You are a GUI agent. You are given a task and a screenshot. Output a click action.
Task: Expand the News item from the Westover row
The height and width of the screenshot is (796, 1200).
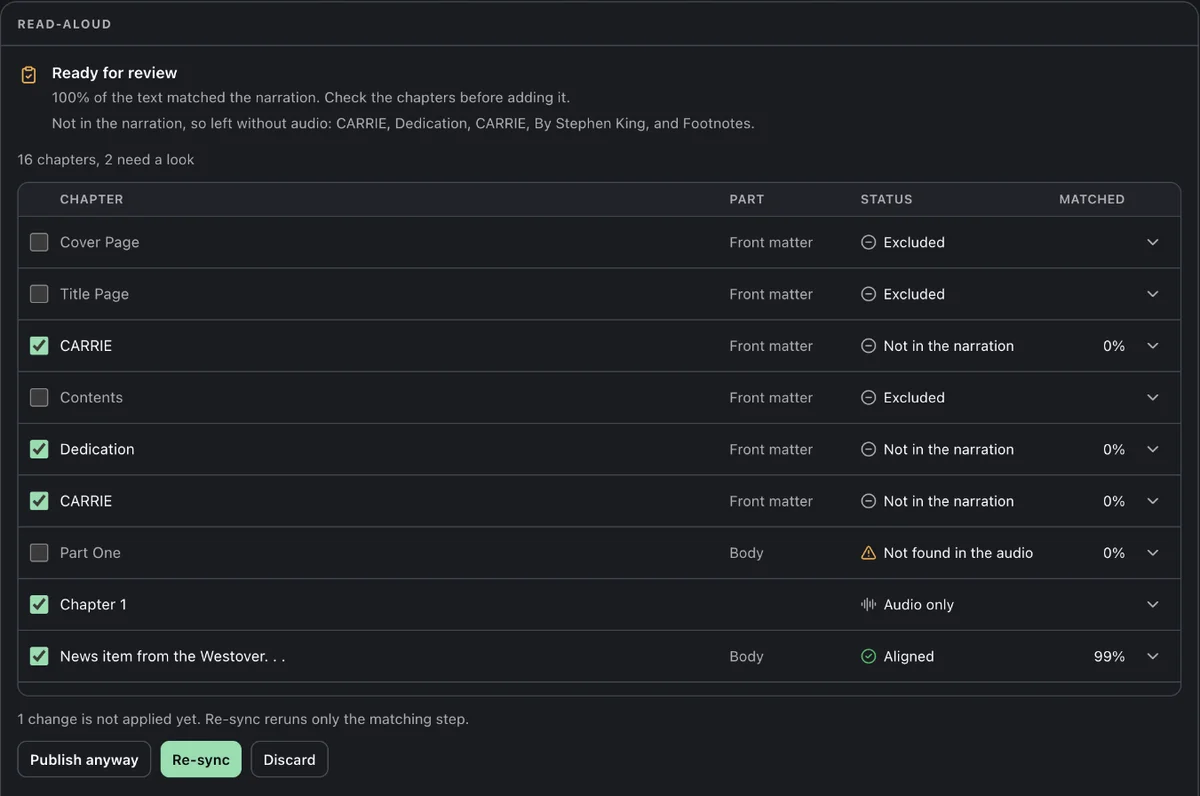[1153, 656]
